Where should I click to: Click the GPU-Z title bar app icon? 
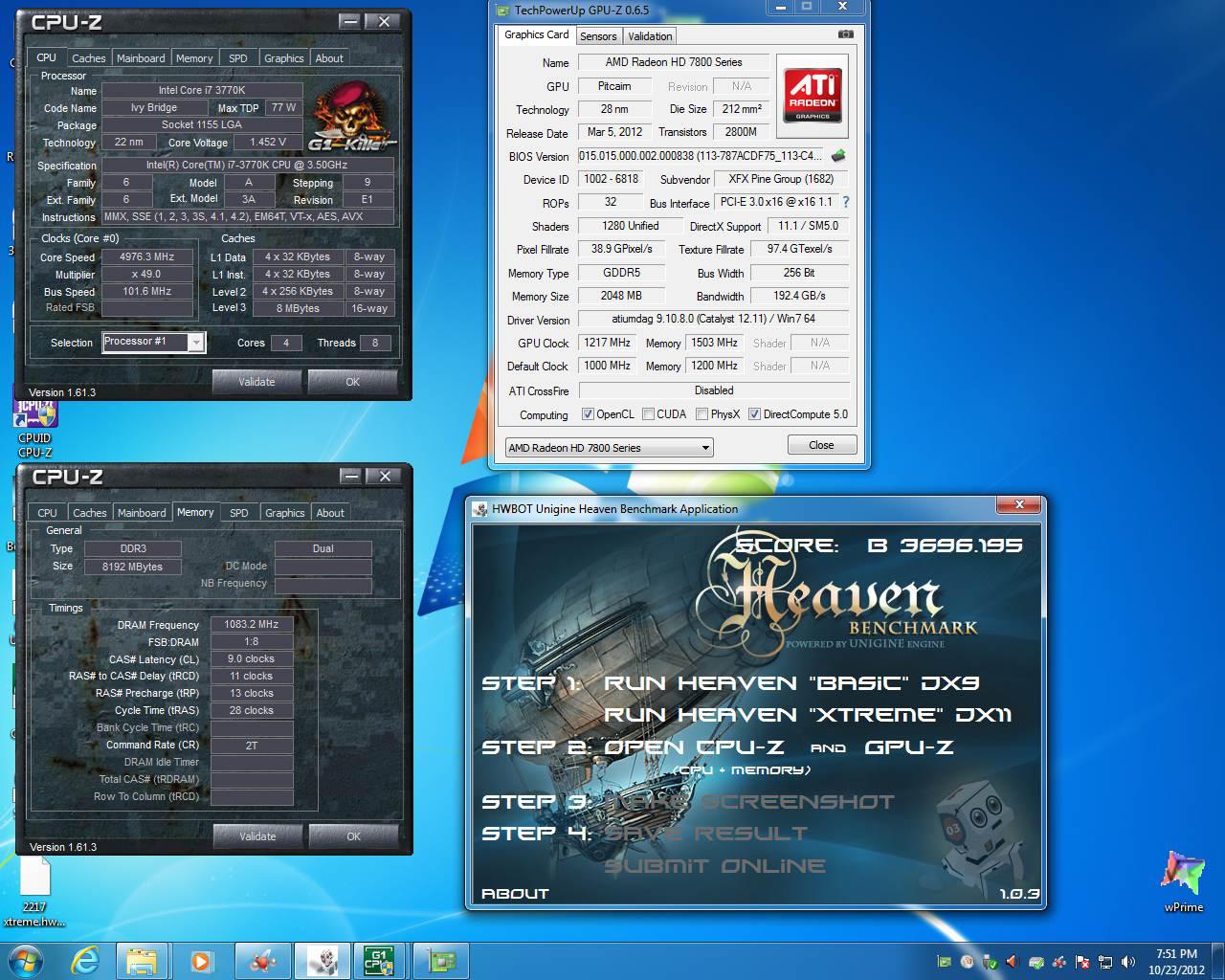tap(503, 11)
